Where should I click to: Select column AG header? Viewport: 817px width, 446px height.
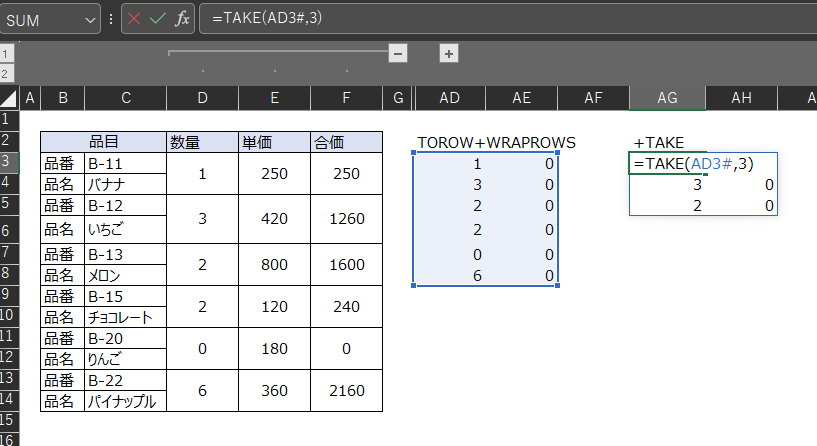667,98
